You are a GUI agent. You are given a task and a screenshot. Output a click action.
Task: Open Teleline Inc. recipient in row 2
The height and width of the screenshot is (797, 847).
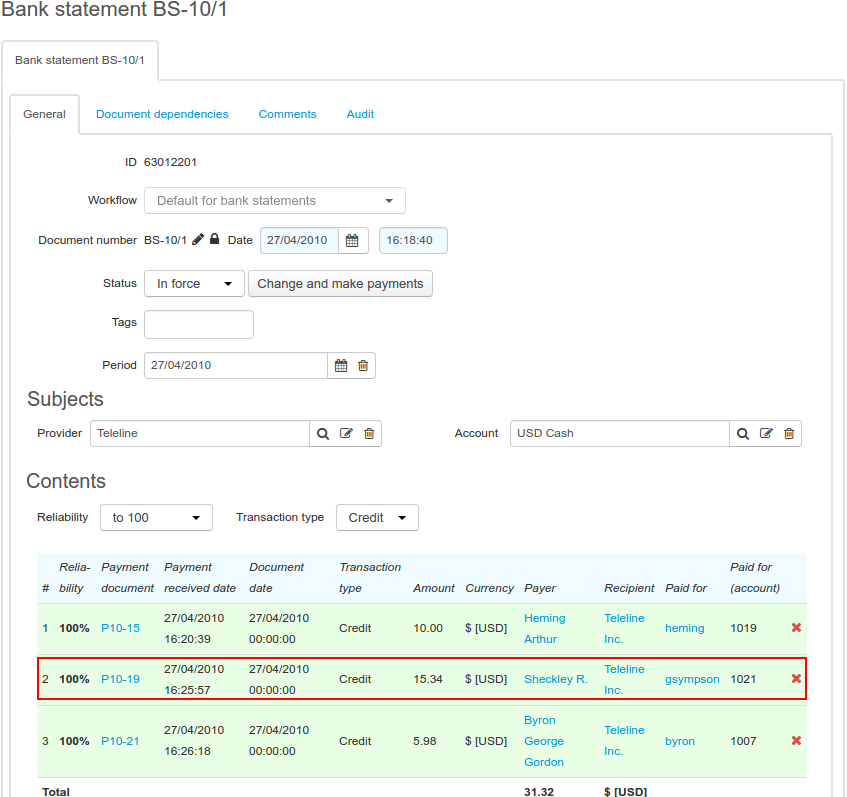pos(624,679)
